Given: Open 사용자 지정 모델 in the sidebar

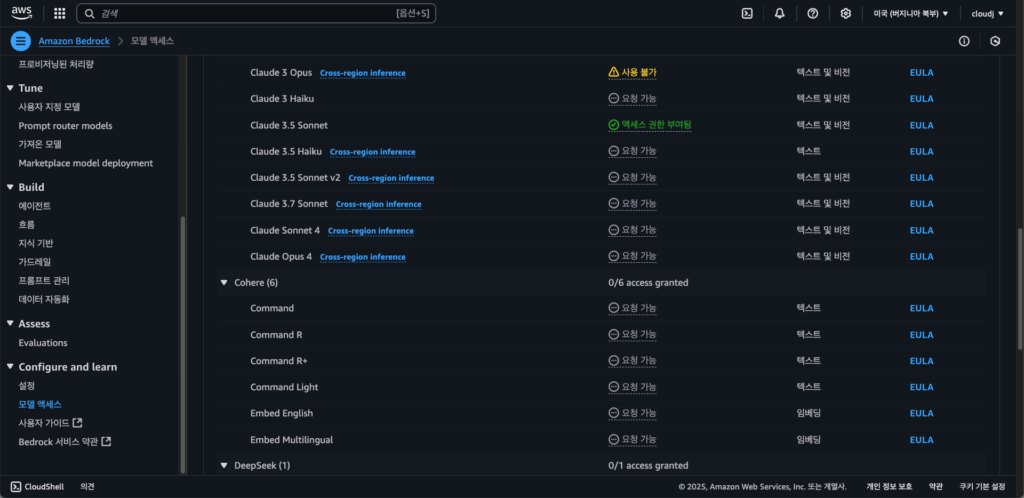Looking at the screenshot, I should click(x=49, y=106).
